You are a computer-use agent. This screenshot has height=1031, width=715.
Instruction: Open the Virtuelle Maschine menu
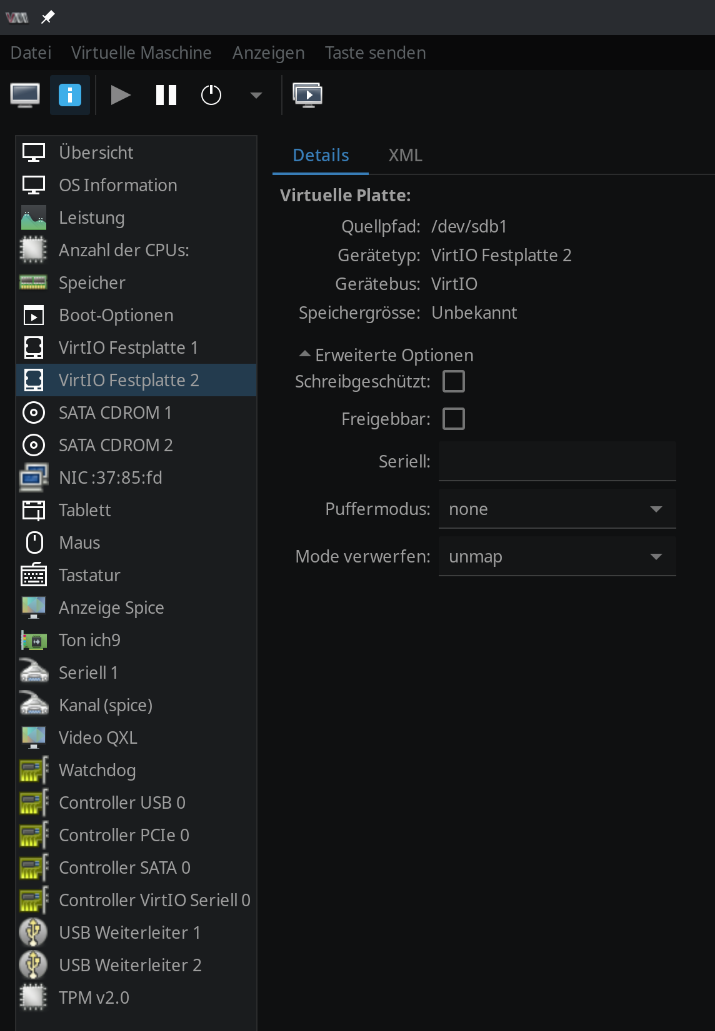coord(141,53)
